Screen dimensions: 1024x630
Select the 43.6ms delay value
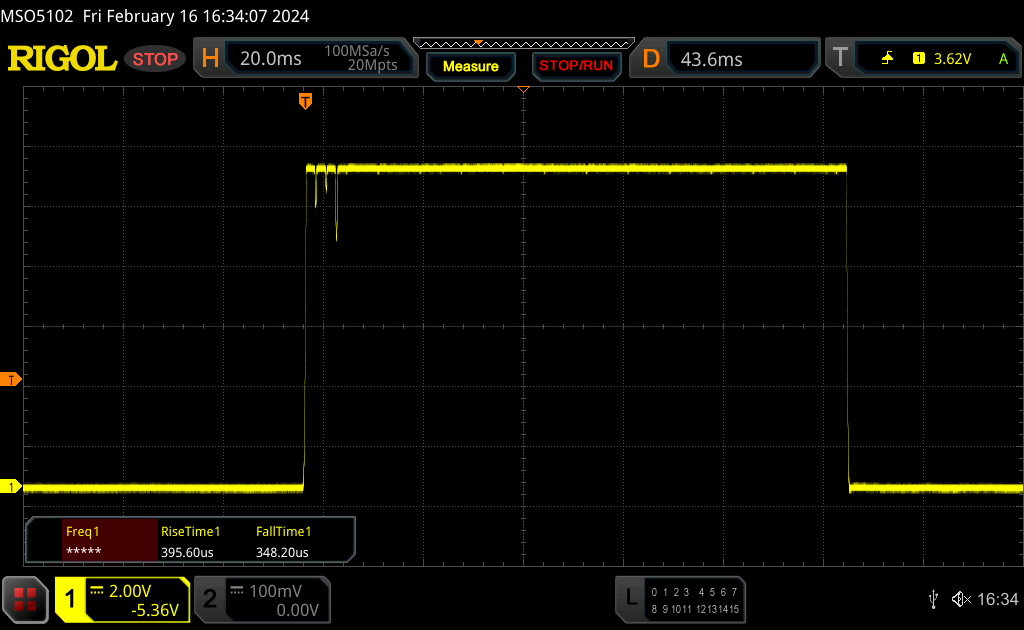pos(711,59)
